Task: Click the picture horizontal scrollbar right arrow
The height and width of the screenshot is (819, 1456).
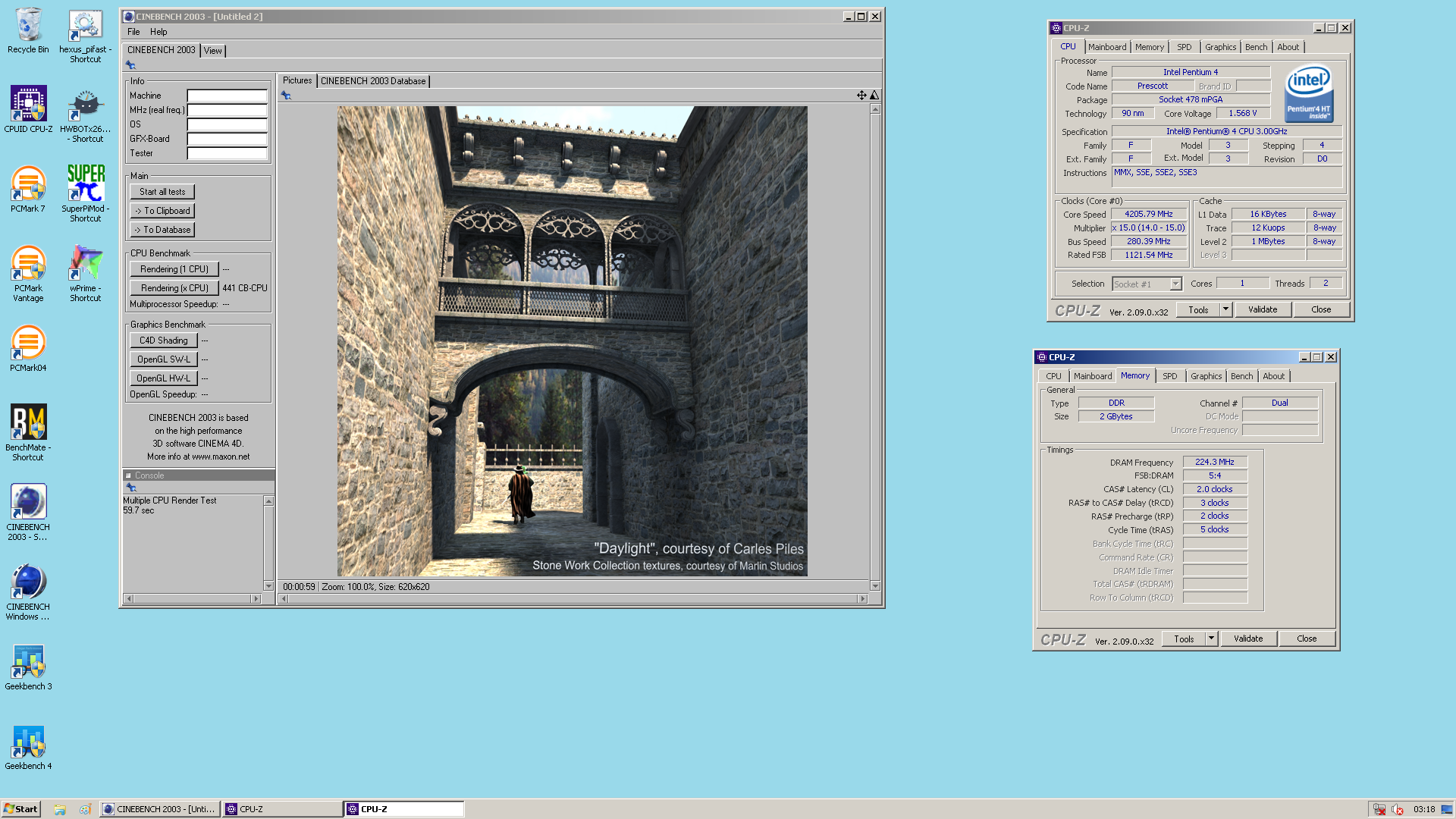Action: (x=862, y=598)
